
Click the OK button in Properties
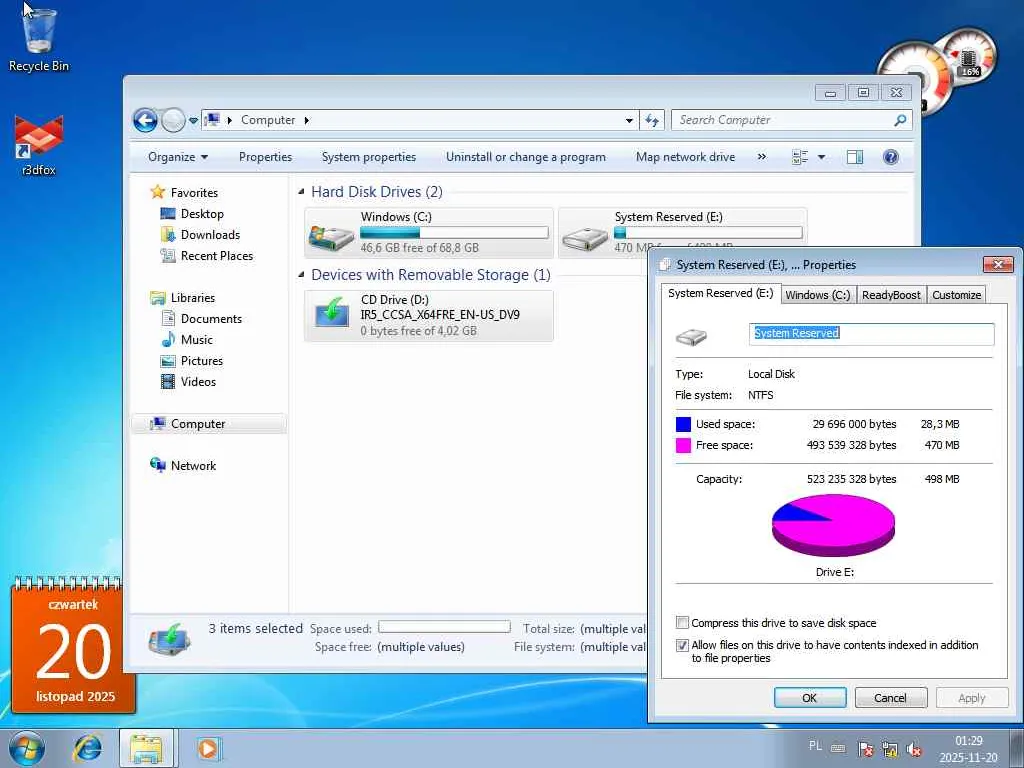(810, 697)
